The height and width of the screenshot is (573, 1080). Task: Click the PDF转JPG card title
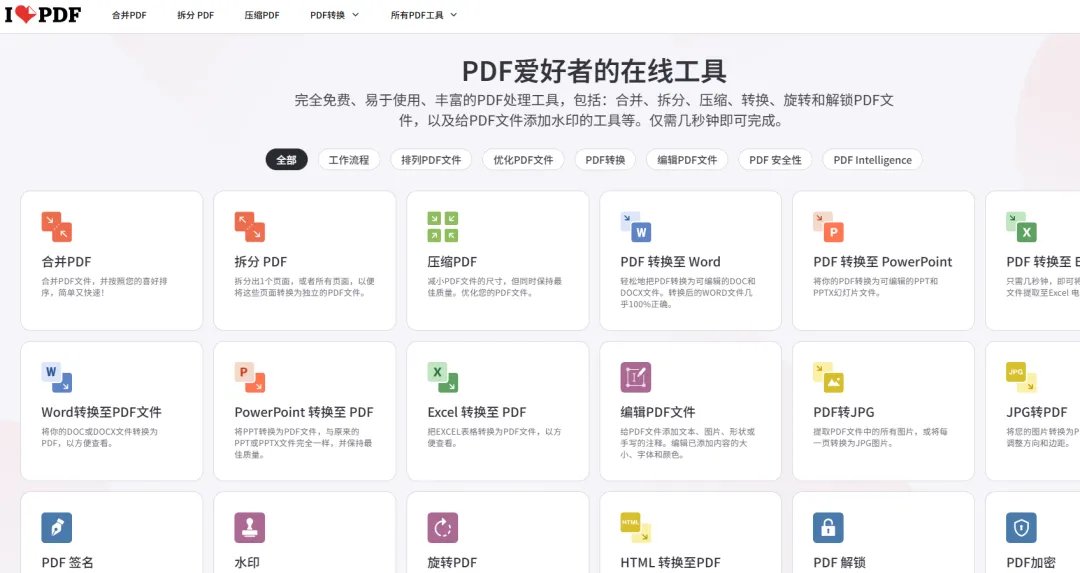tap(844, 412)
